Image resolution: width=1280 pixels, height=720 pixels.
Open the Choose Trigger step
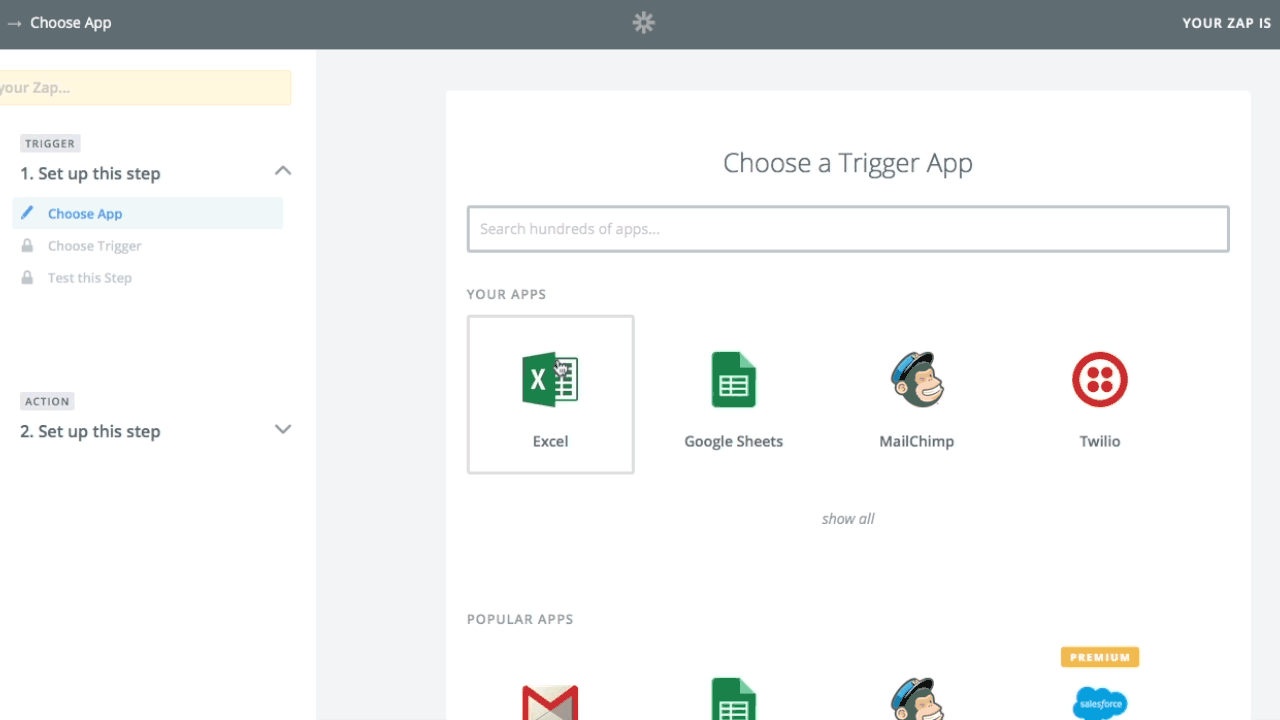95,245
